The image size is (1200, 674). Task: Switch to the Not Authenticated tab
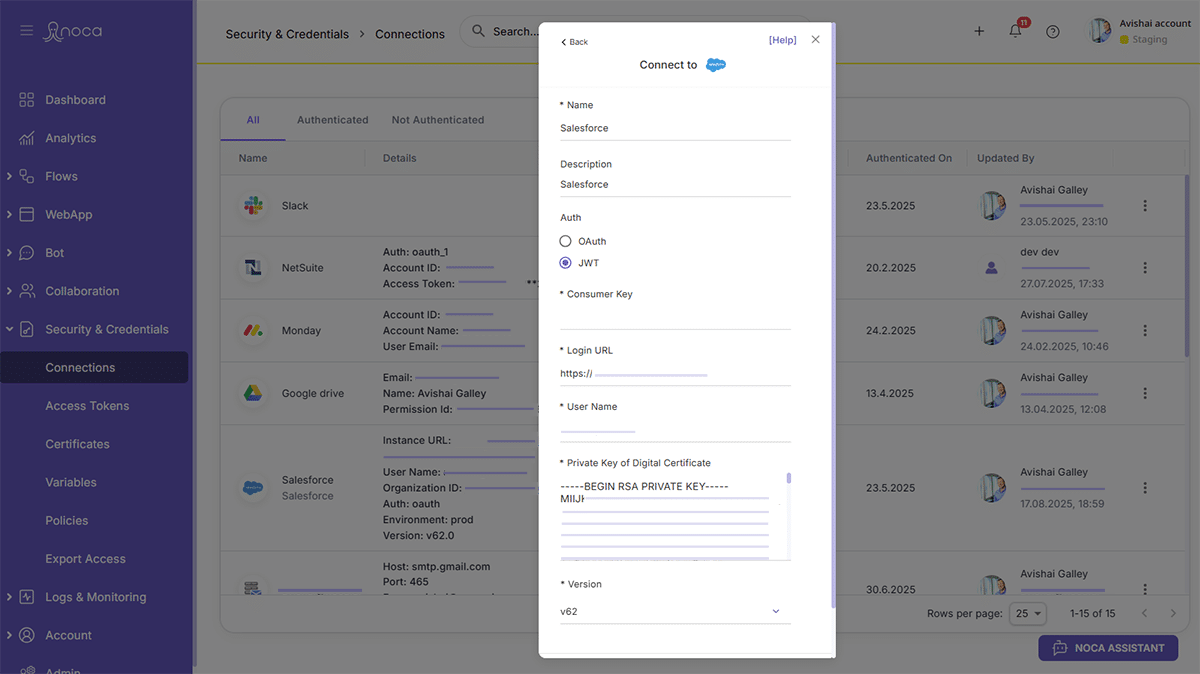coord(437,120)
